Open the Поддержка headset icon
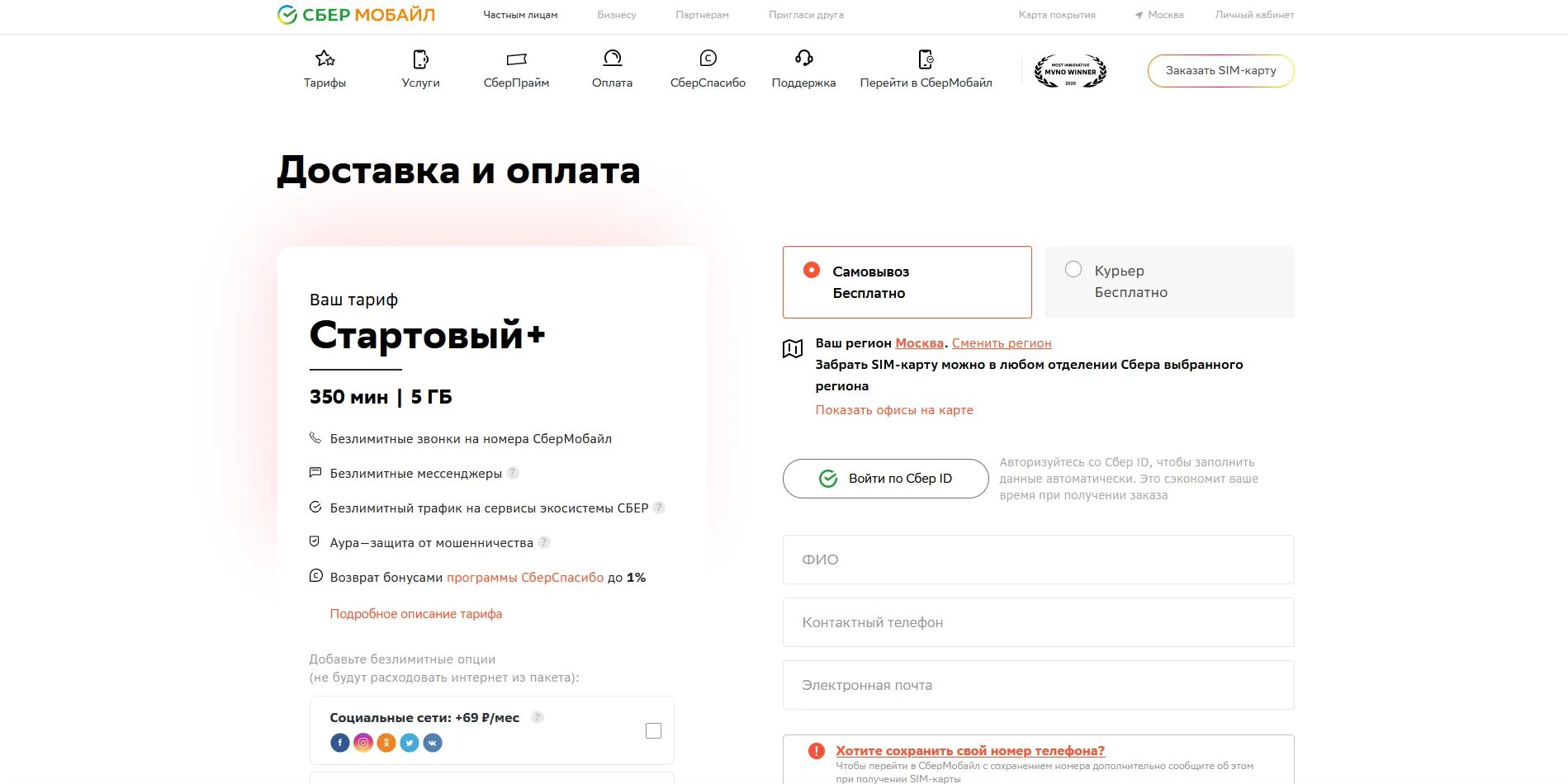Screen dimensions: 1568x784 point(804,58)
